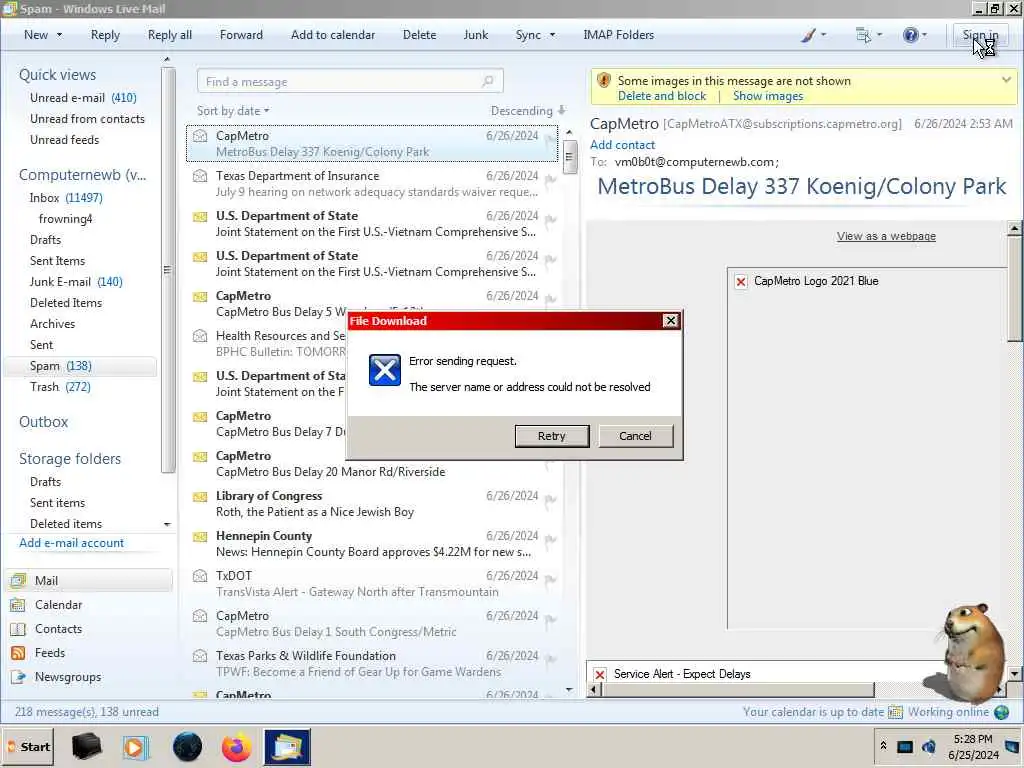Open Sort by date dropdown
This screenshot has width=1024, height=768.
pyautogui.click(x=233, y=111)
